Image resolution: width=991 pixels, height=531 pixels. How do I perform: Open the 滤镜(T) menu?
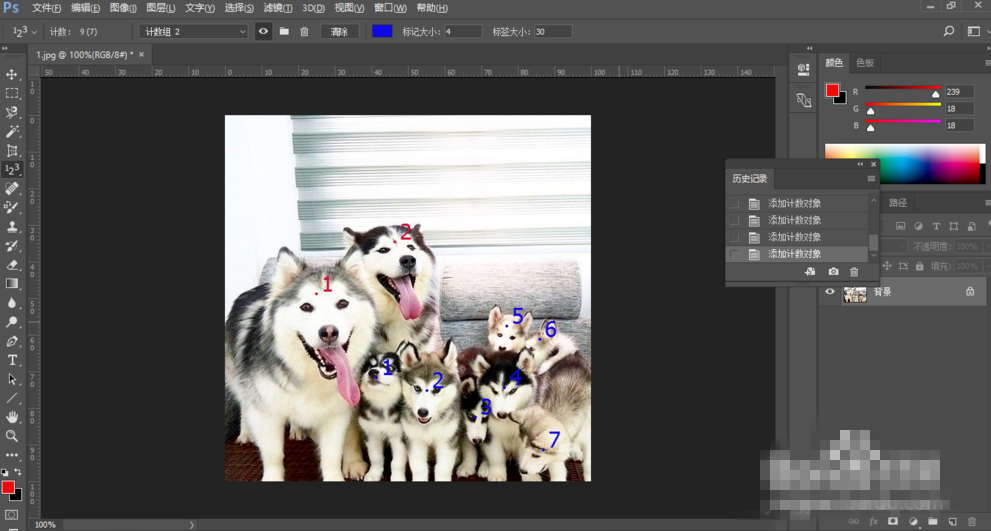tap(276, 8)
